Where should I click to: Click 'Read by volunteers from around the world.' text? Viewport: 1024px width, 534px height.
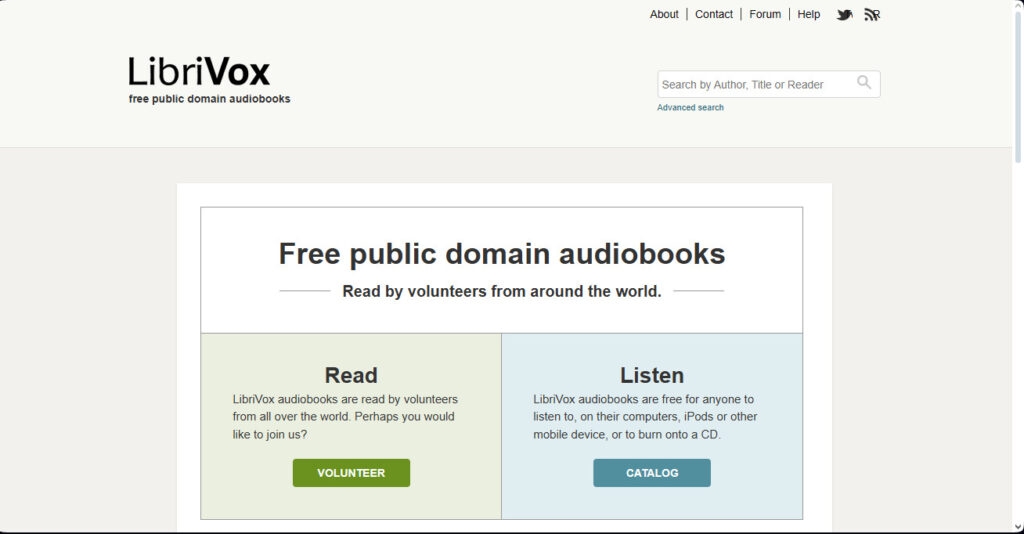coord(502,291)
